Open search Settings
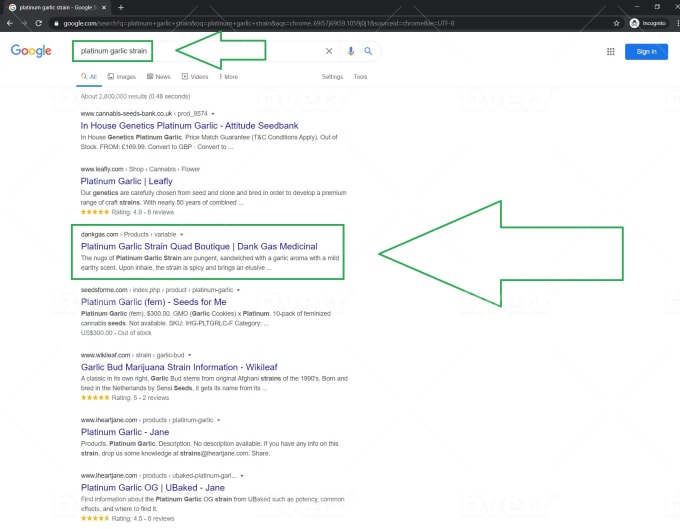The image size is (680, 529). click(332, 77)
